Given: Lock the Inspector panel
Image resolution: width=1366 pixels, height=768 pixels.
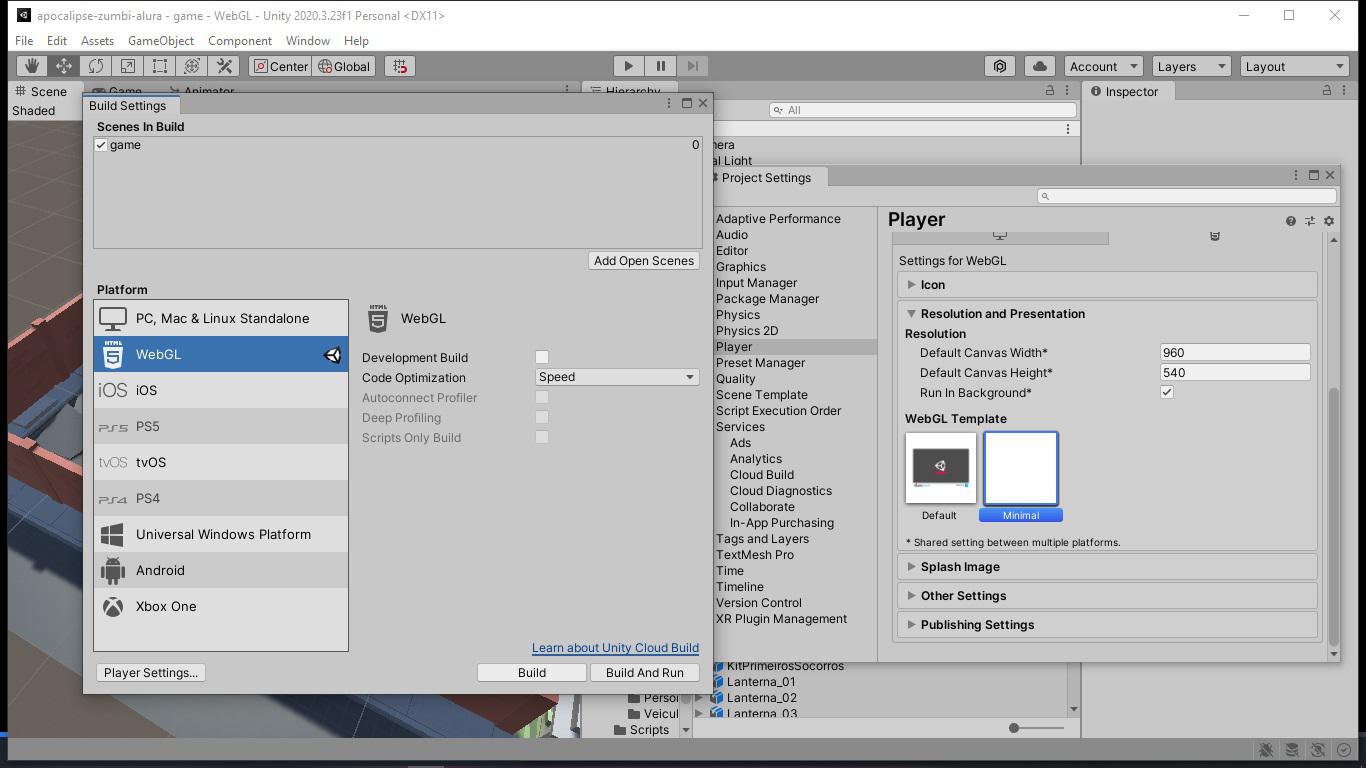Looking at the screenshot, I should 1327,90.
